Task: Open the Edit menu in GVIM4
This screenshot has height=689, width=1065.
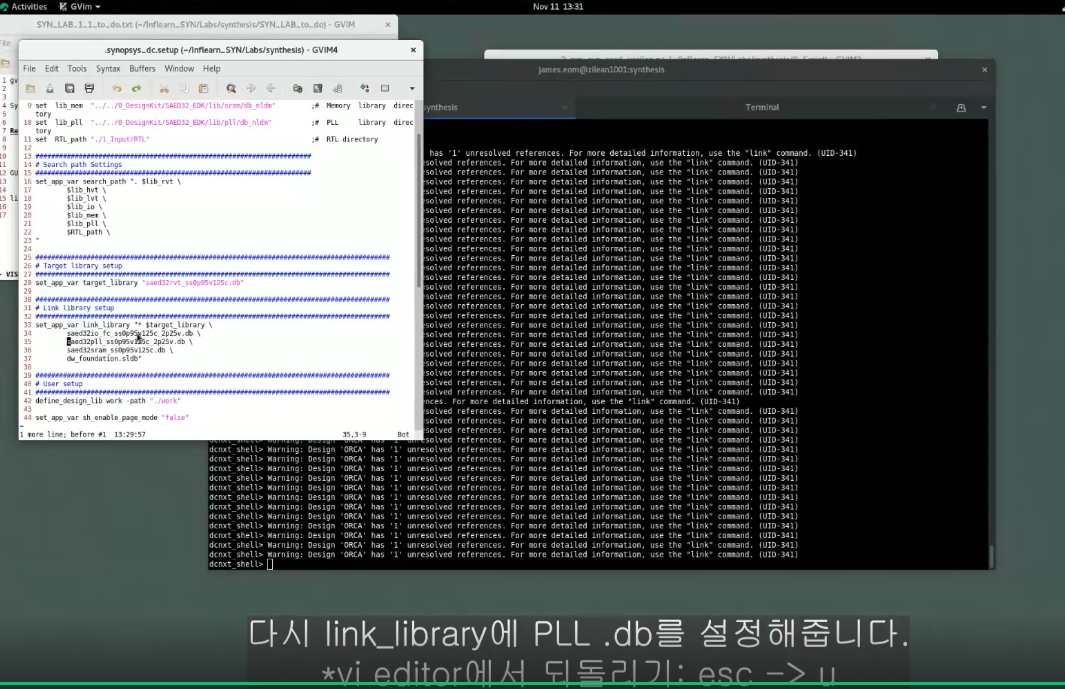Action: tap(52, 69)
